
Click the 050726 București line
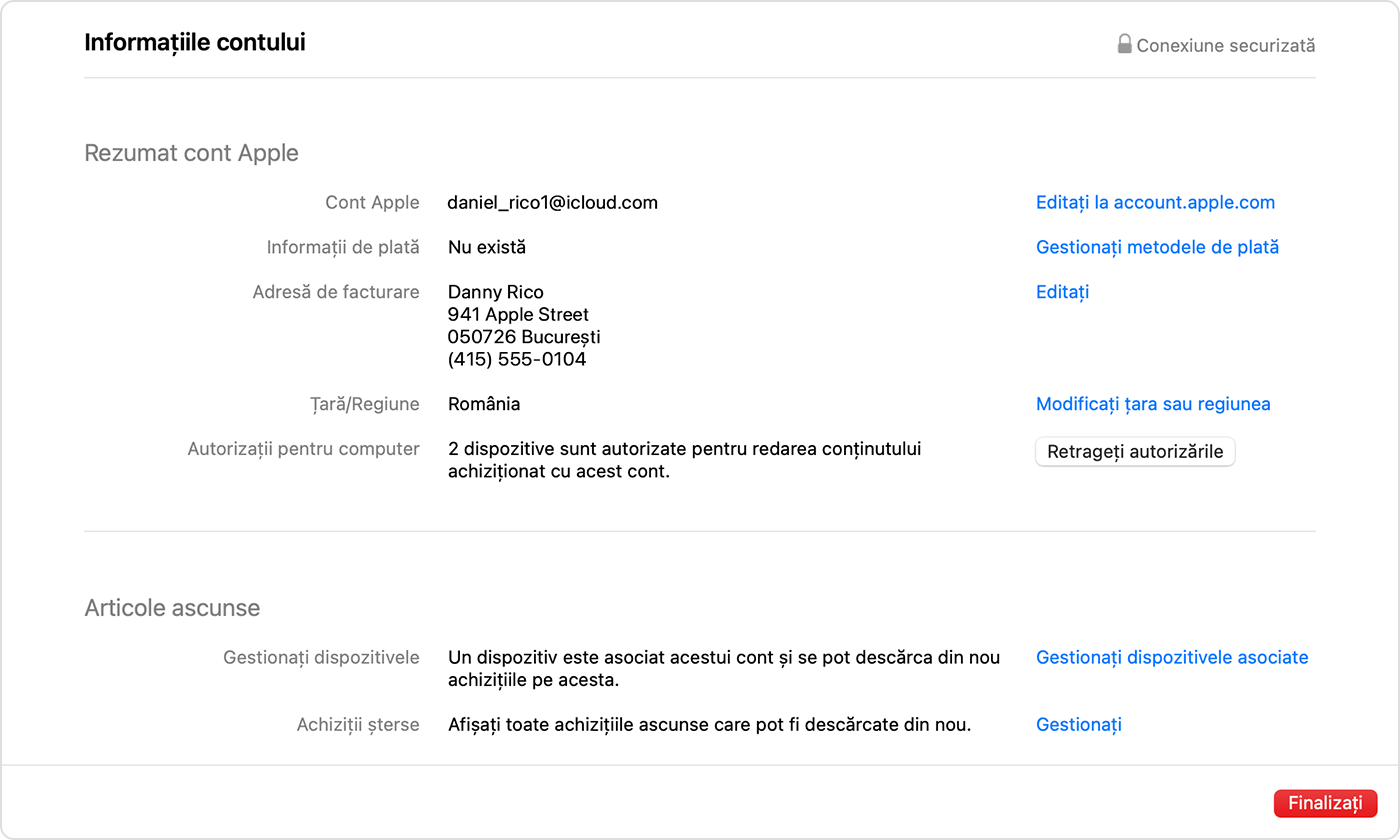click(524, 337)
